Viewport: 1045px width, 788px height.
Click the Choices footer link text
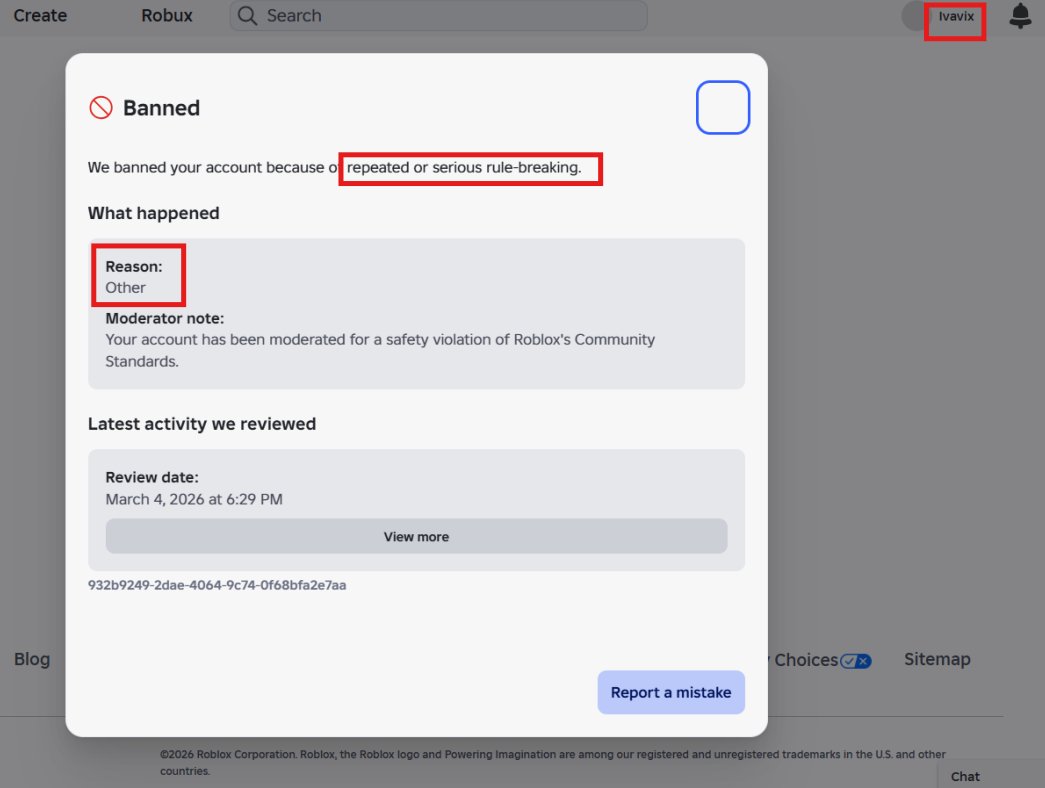(805, 660)
